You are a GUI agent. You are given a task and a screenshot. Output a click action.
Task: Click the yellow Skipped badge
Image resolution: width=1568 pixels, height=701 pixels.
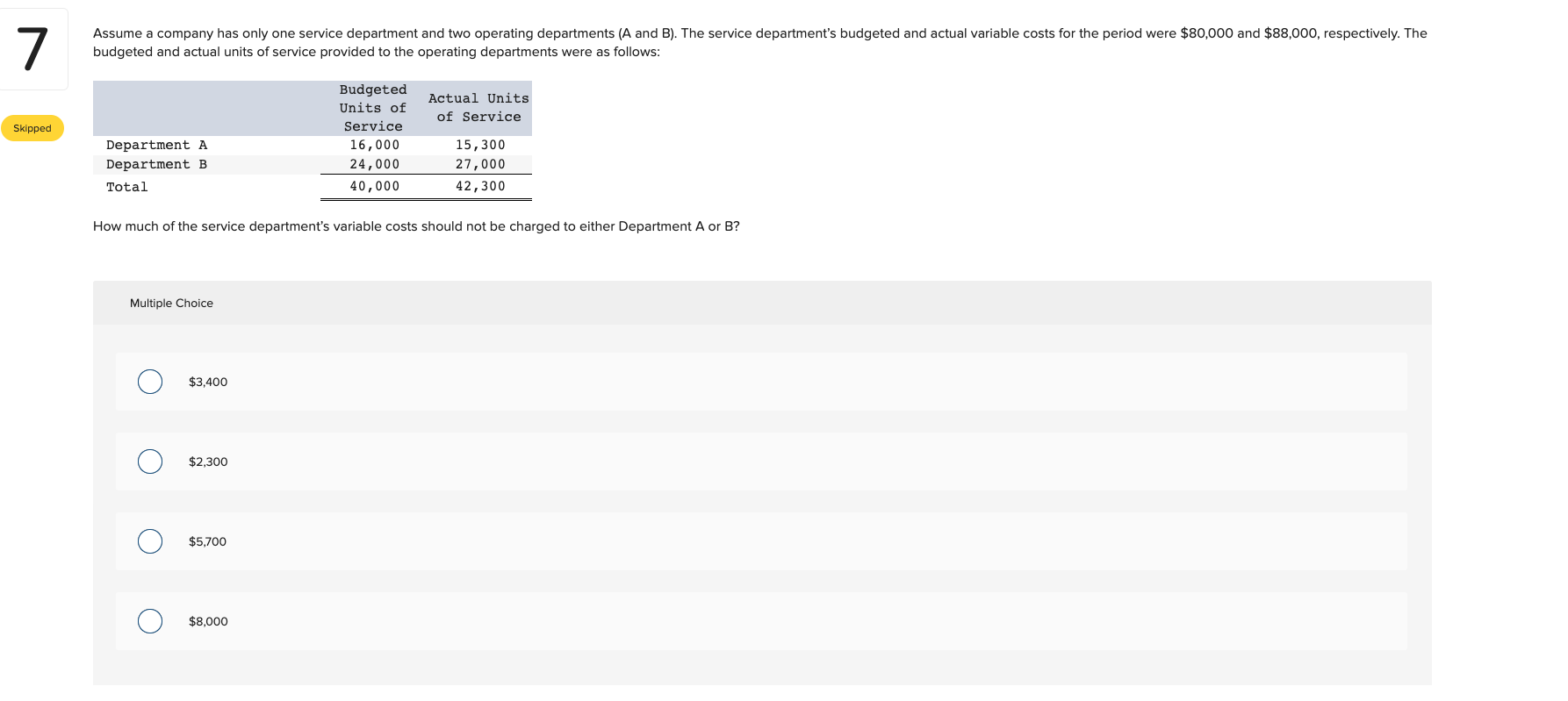32,128
